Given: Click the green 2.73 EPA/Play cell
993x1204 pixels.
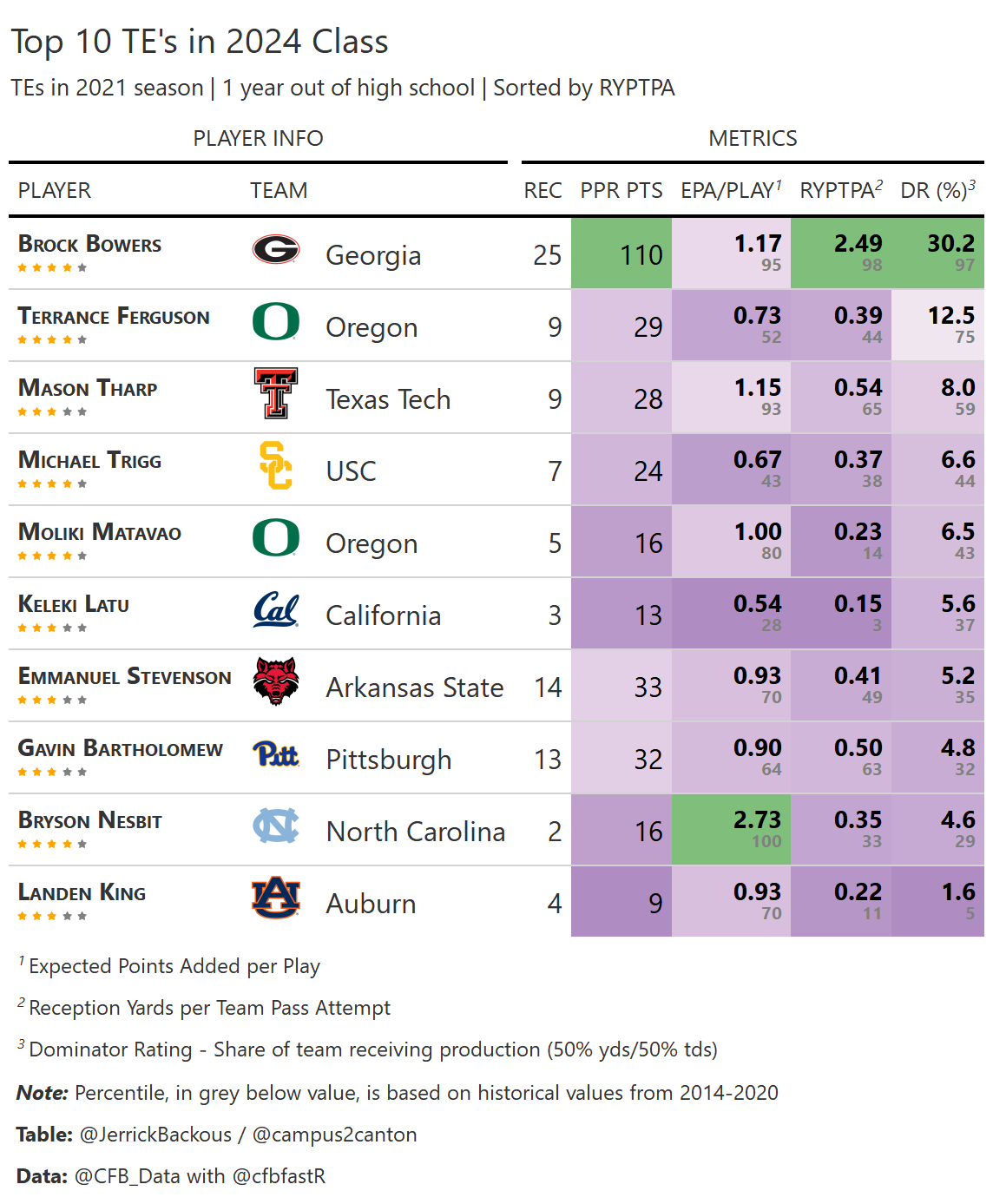Looking at the screenshot, I should (731, 829).
